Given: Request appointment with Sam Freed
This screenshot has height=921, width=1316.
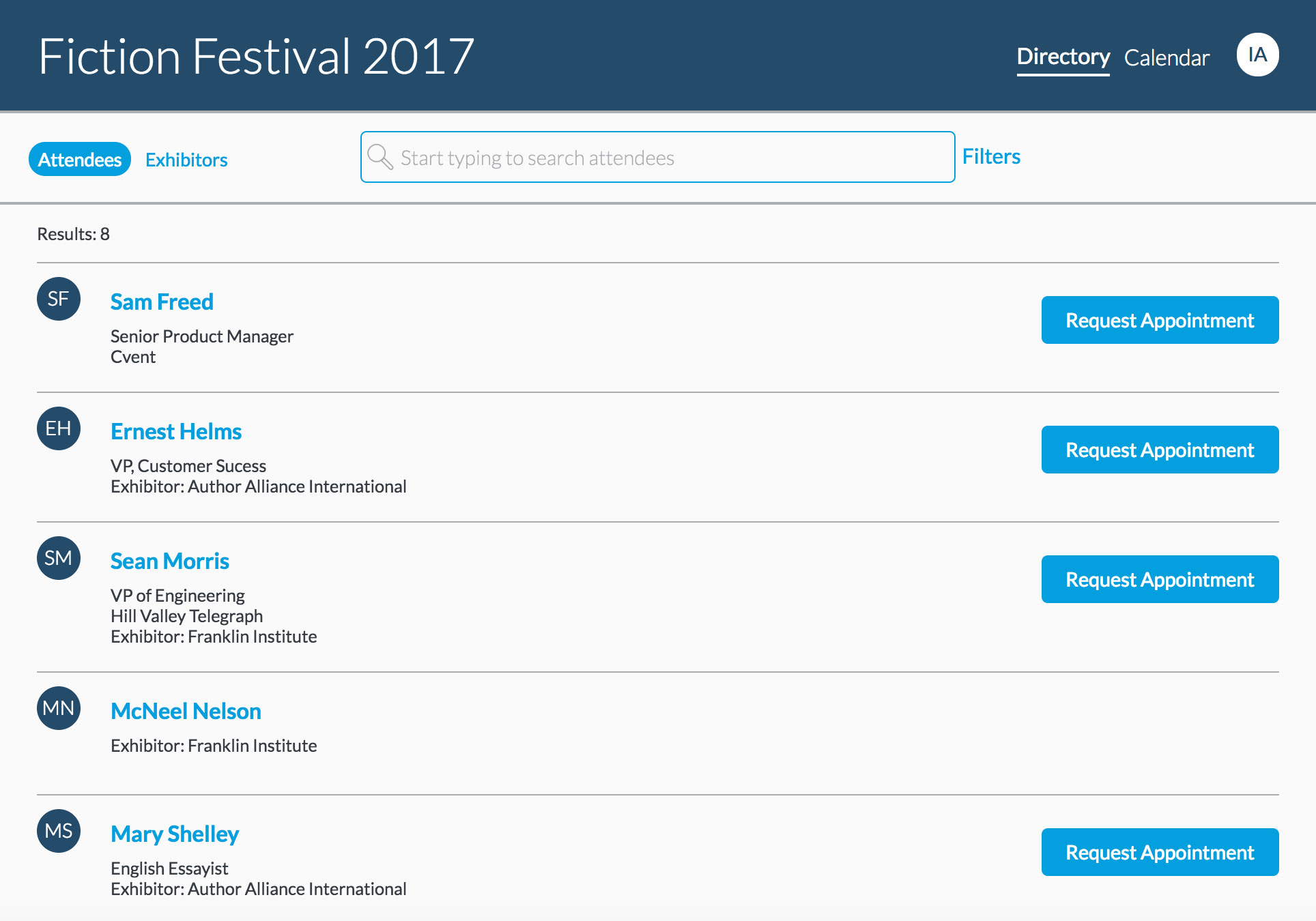Looking at the screenshot, I should pyautogui.click(x=1160, y=320).
